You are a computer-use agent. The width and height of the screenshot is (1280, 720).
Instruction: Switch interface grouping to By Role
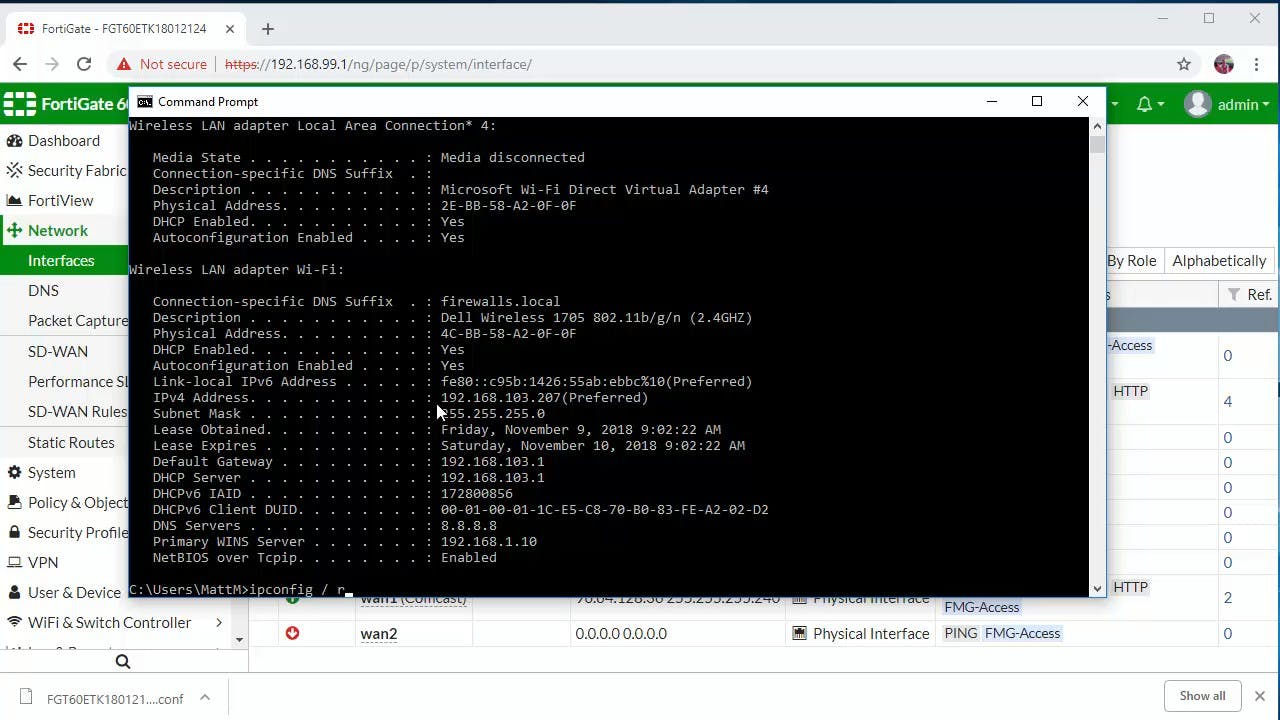pyautogui.click(x=1131, y=260)
